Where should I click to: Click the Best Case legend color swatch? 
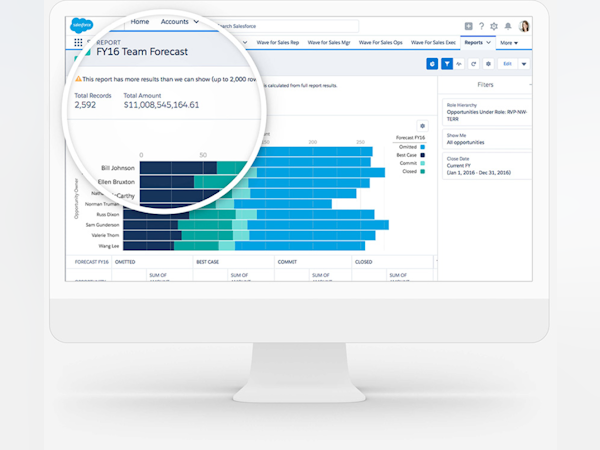[423, 155]
